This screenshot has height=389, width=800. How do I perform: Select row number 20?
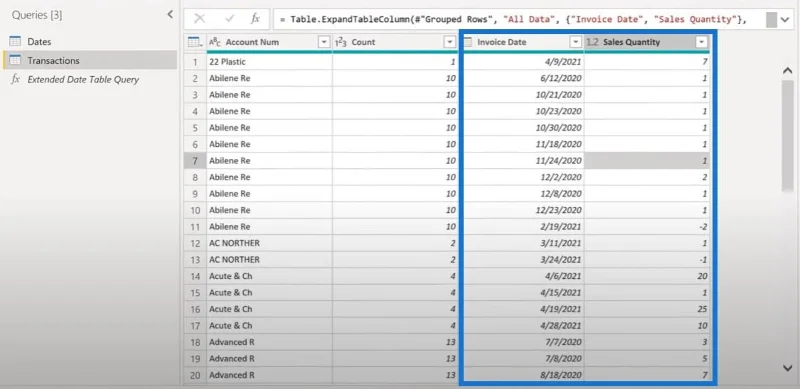pyautogui.click(x=195, y=375)
